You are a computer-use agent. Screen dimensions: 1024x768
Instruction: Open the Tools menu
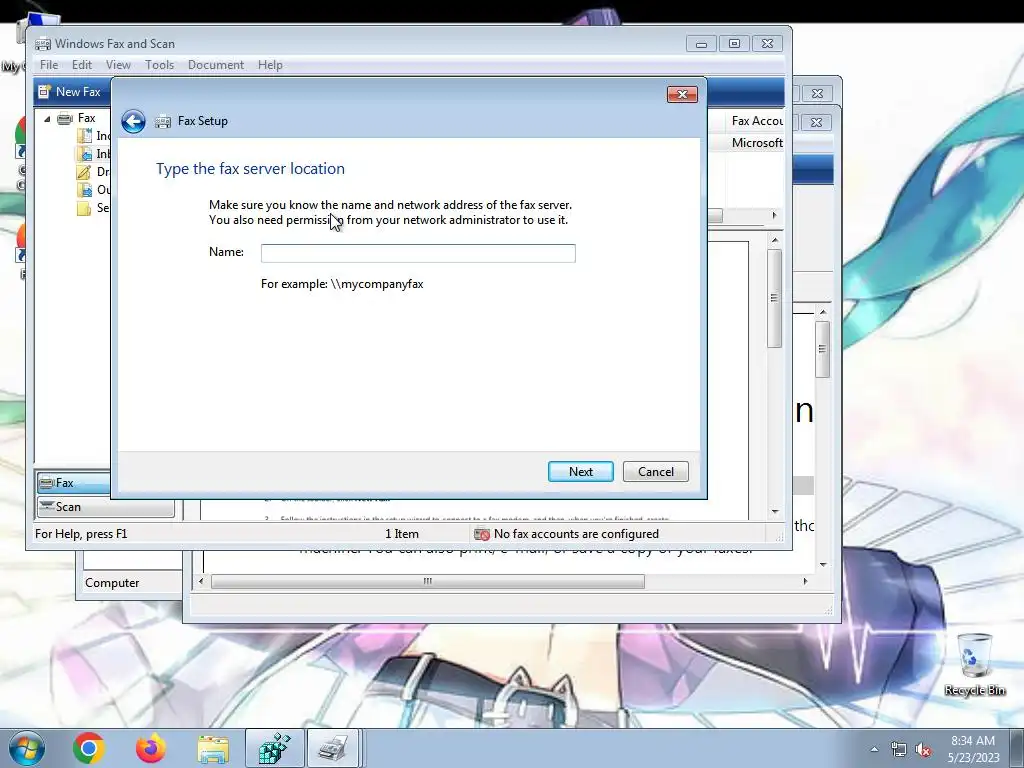coord(159,65)
